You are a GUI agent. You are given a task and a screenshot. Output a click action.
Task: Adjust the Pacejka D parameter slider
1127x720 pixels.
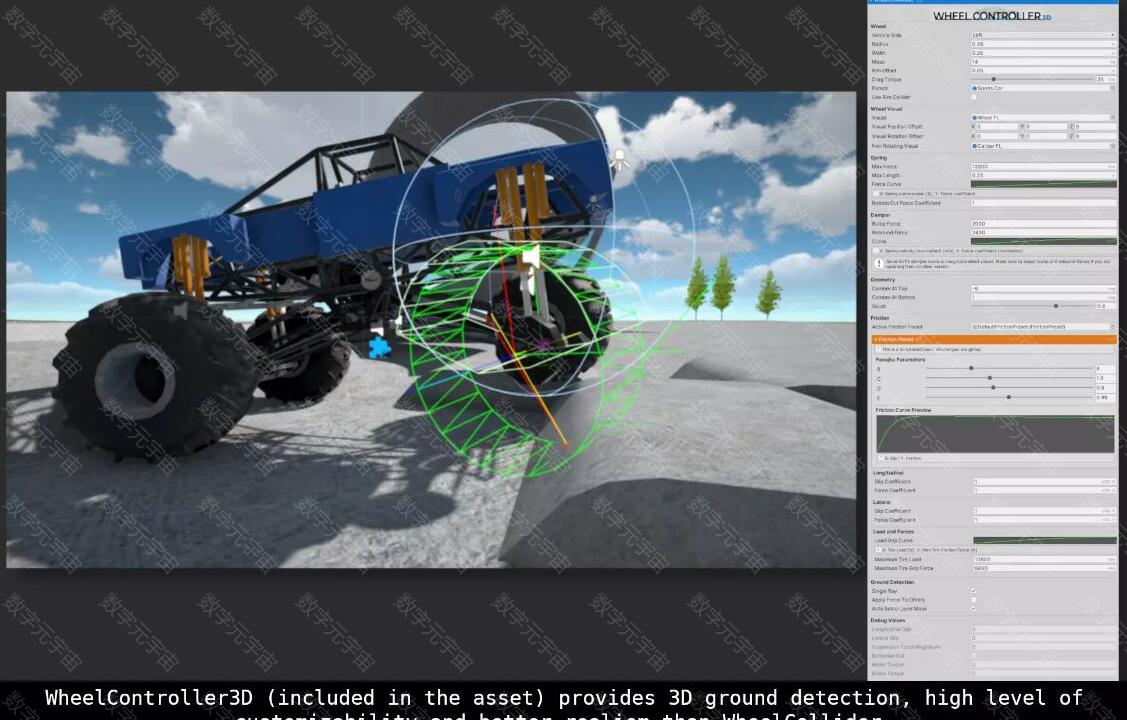[1009, 387]
